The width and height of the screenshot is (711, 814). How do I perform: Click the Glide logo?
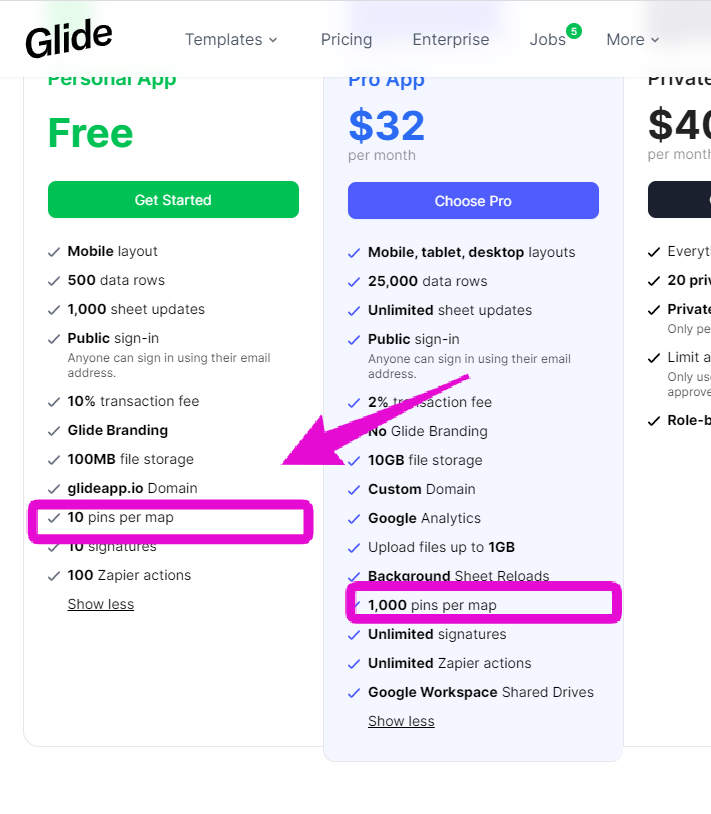tap(69, 39)
